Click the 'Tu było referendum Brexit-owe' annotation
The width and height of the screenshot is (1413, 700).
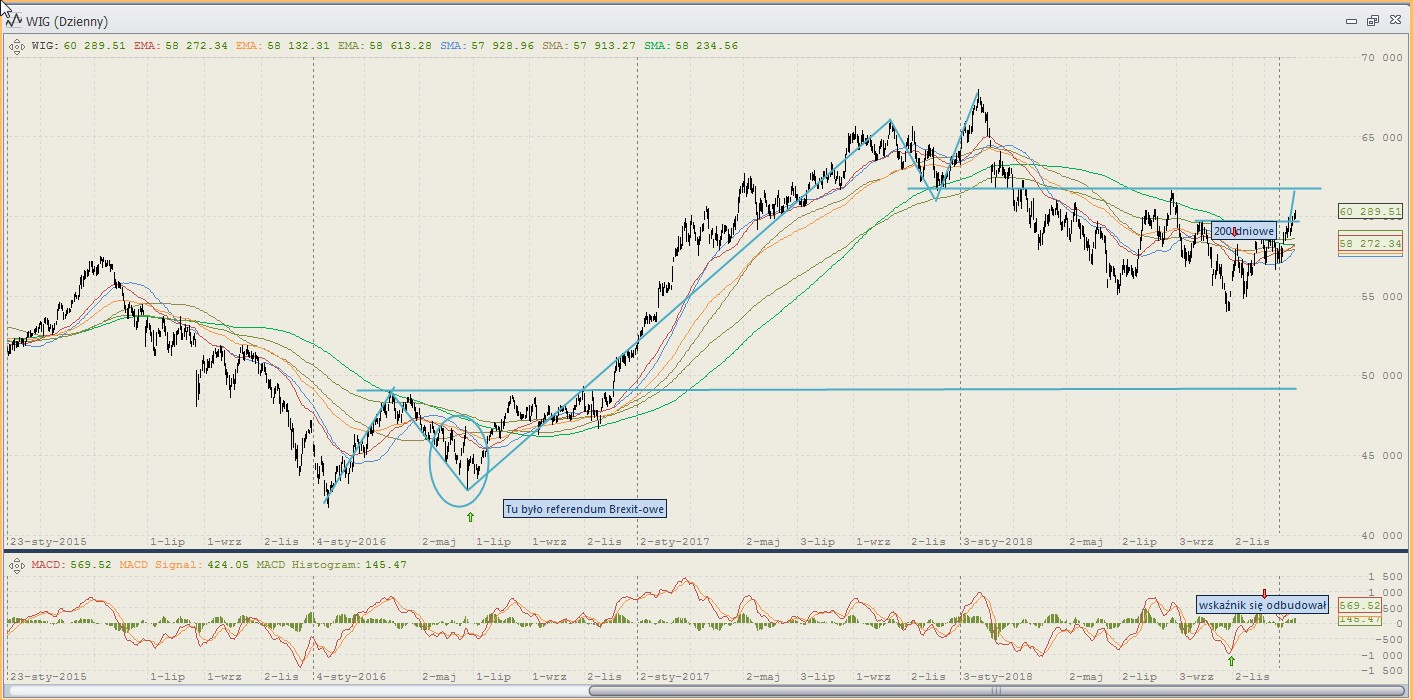[584, 509]
